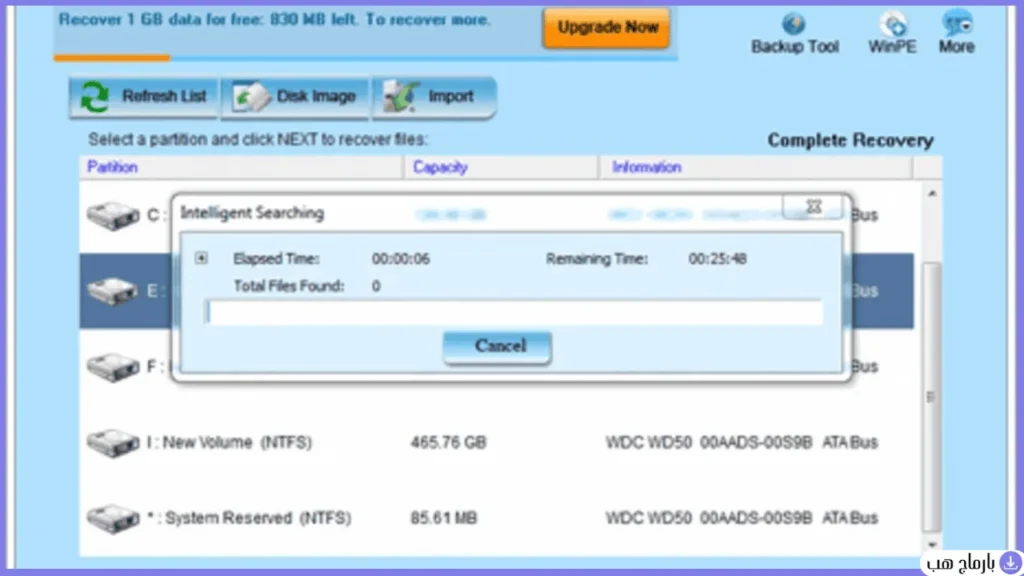This screenshot has height=576, width=1024.
Task: Click the '85.61 MB' capacity value
Action: pos(444,518)
